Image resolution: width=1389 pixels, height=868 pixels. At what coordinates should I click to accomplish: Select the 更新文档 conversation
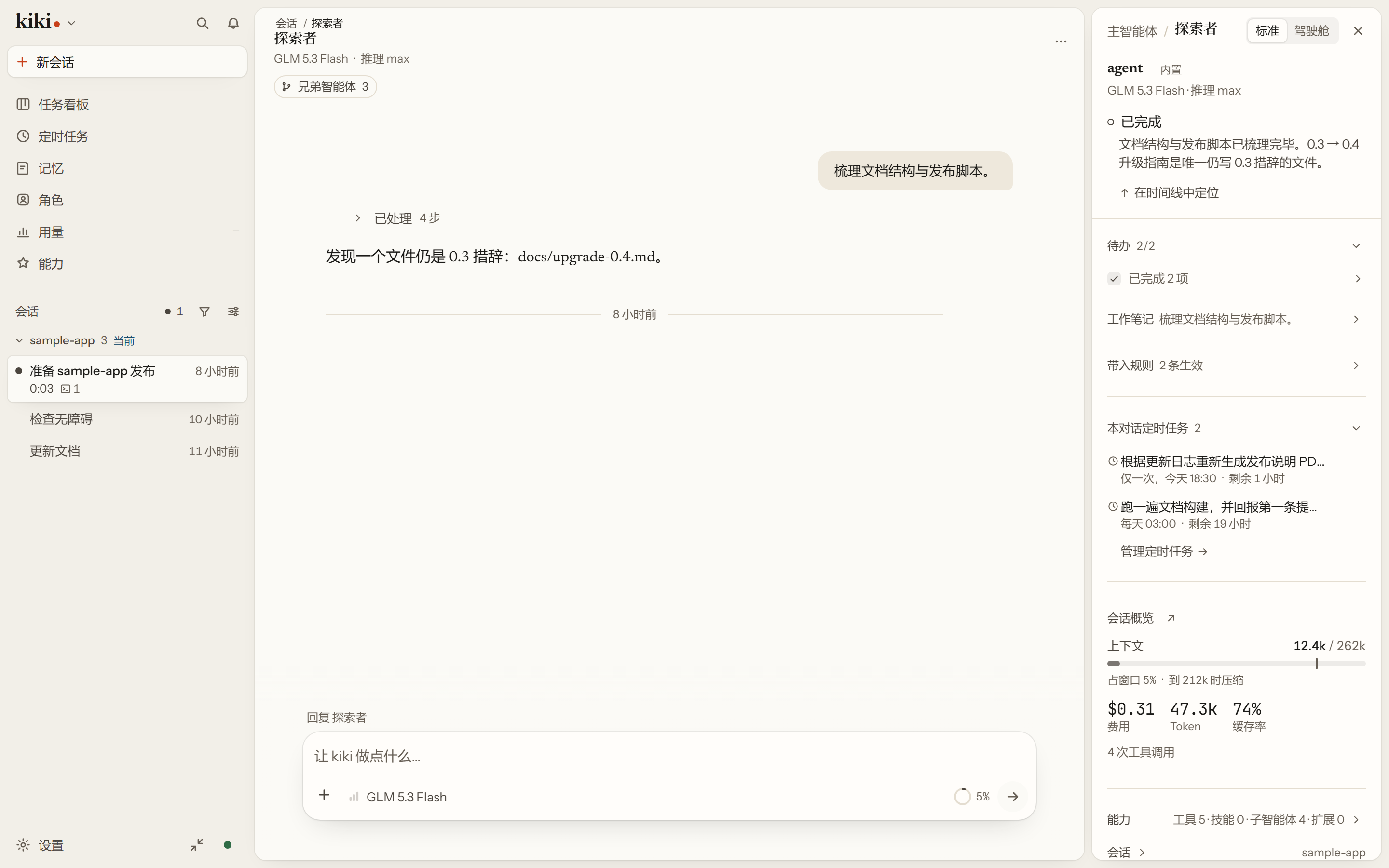[127, 451]
